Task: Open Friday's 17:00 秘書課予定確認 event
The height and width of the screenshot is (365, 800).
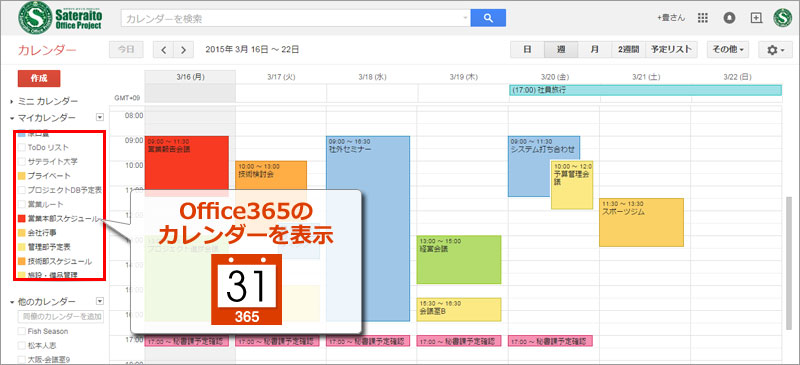Action: (x=551, y=340)
